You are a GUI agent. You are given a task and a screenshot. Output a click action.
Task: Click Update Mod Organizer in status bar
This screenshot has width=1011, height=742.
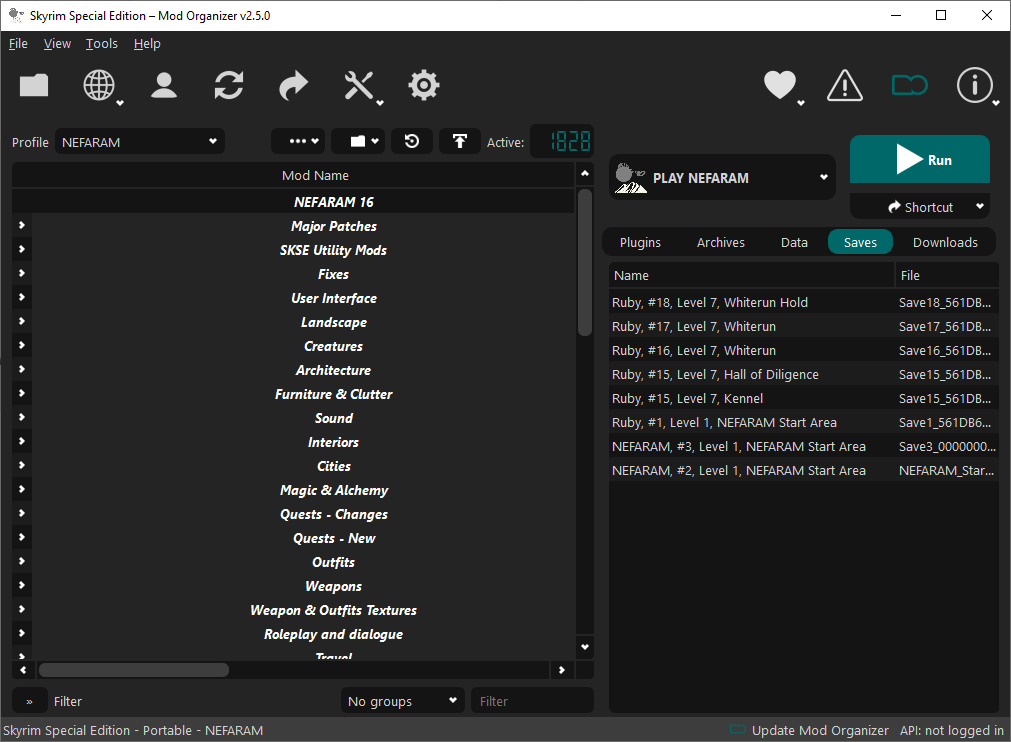click(x=820, y=730)
